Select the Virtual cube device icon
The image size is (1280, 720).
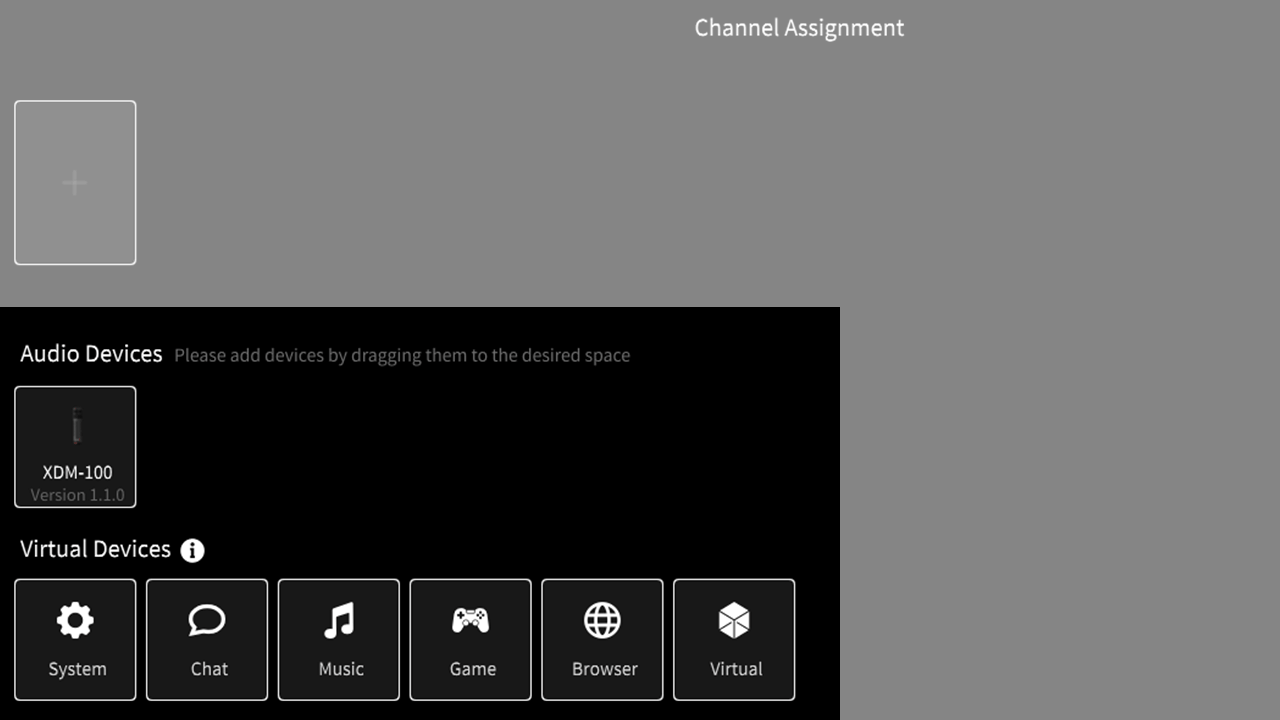(x=734, y=619)
